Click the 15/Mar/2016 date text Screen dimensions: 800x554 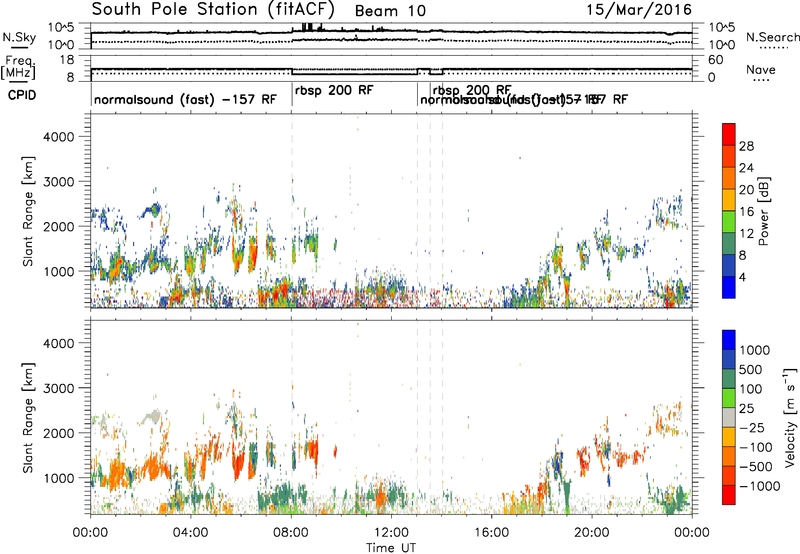[x=639, y=10]
